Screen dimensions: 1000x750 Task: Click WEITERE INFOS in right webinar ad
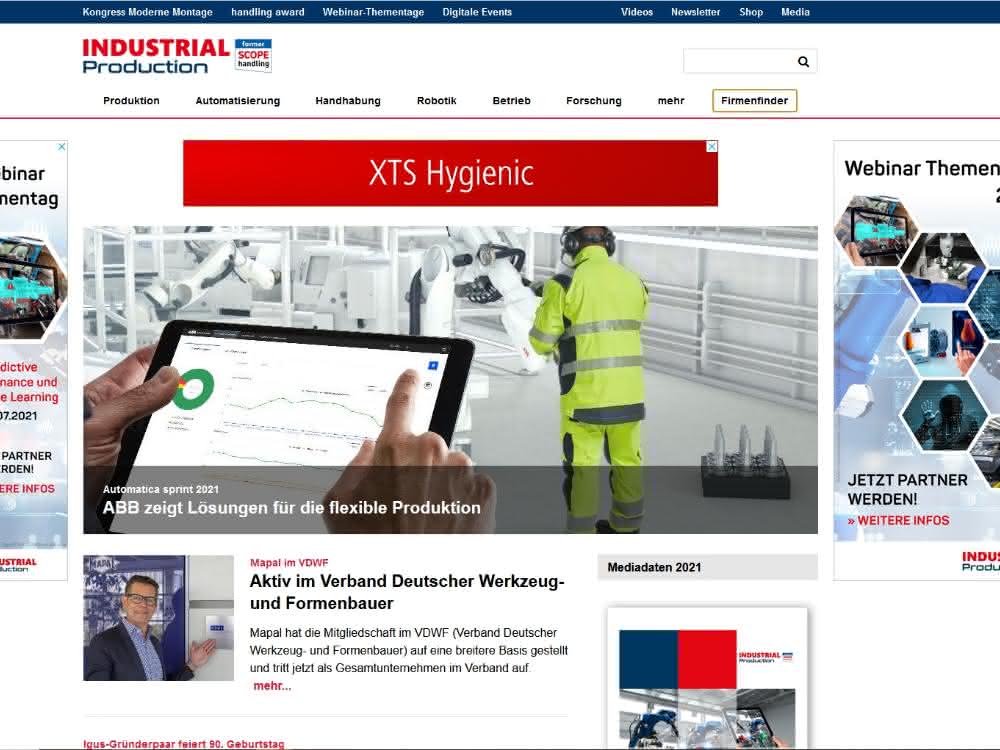click(x=899, y=520)
